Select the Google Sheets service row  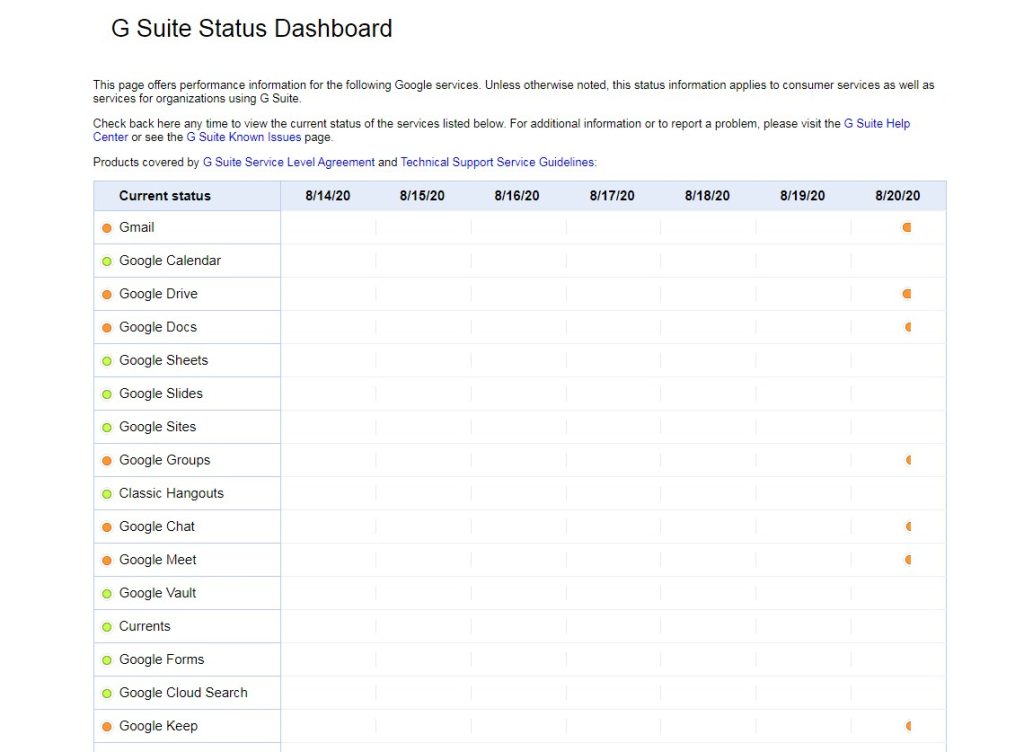[x=161, y=360]
